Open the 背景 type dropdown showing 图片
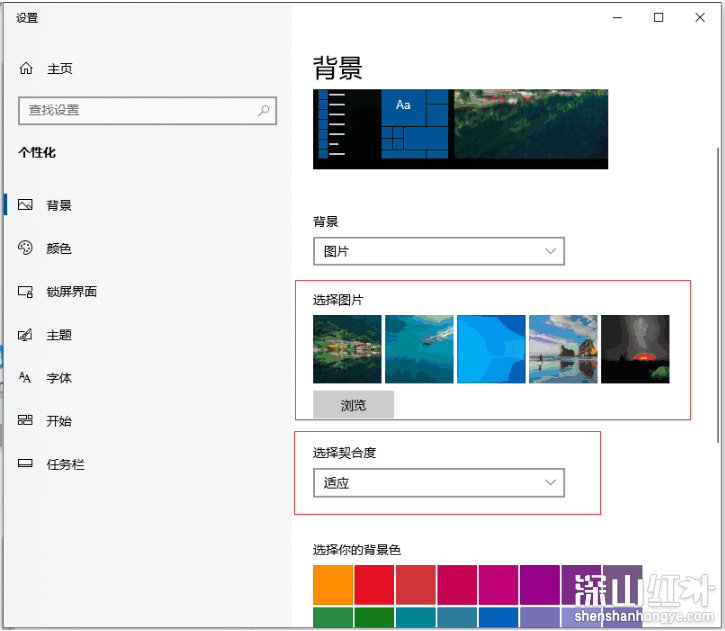 point(439,251)
